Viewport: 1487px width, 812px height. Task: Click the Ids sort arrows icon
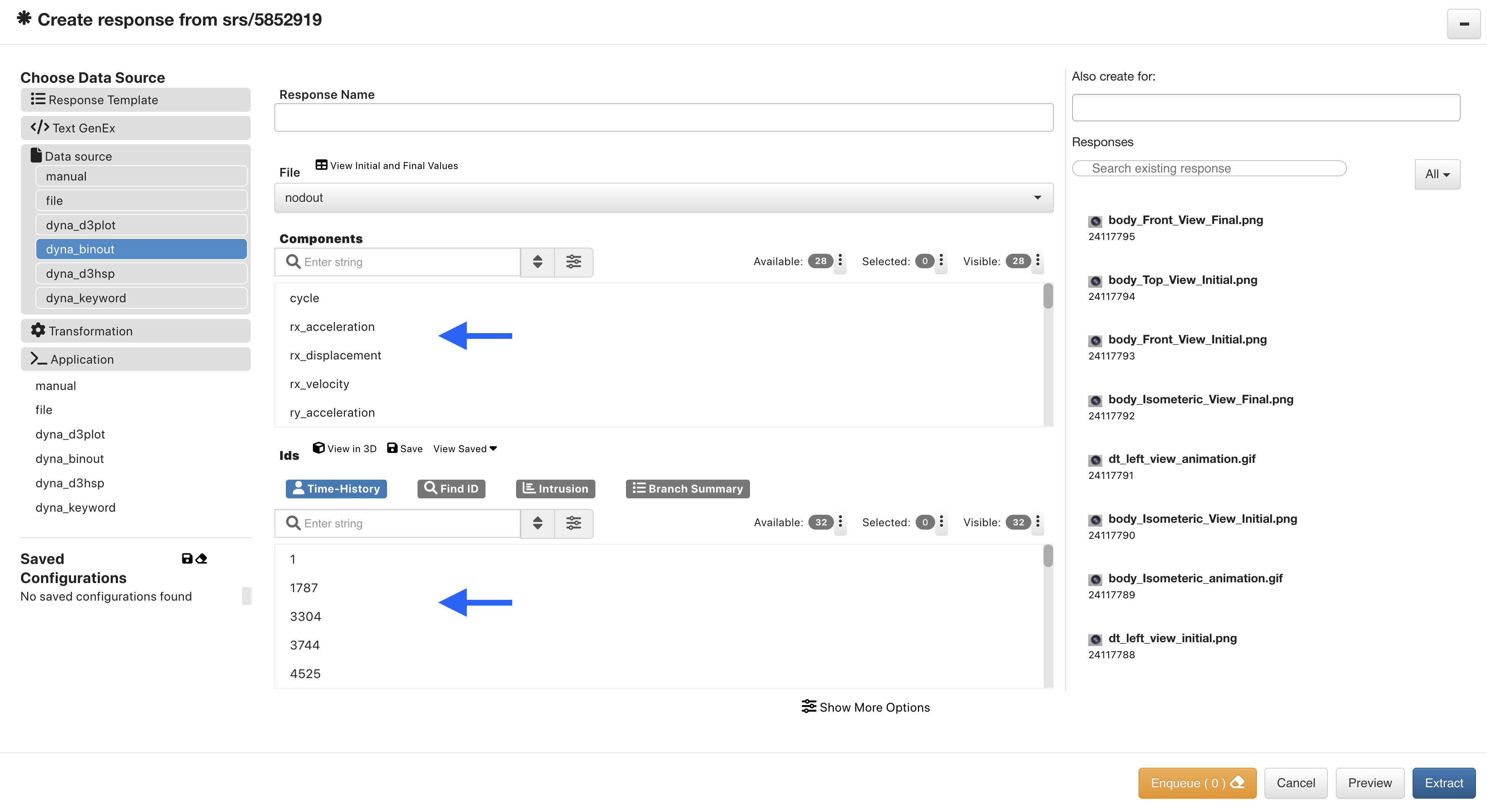coord(537,523)
